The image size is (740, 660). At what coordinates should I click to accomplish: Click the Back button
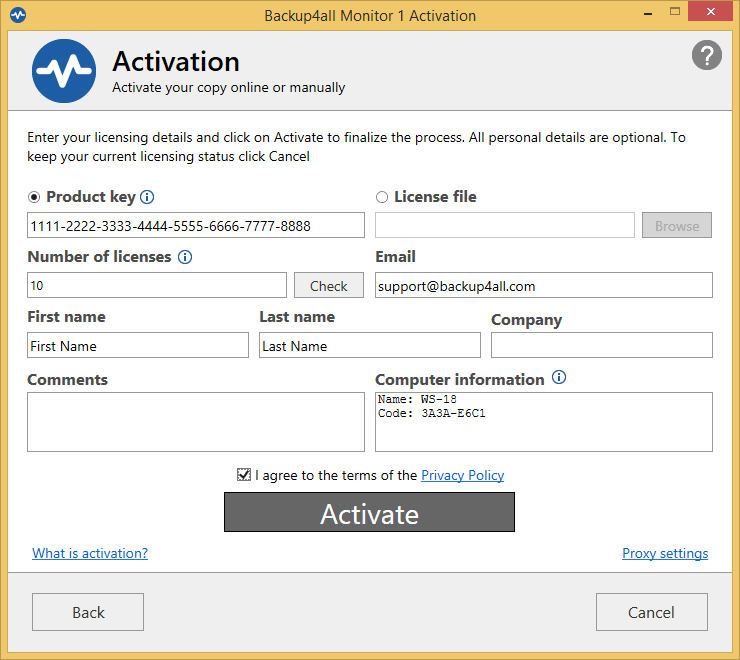(x=88, y=612)
